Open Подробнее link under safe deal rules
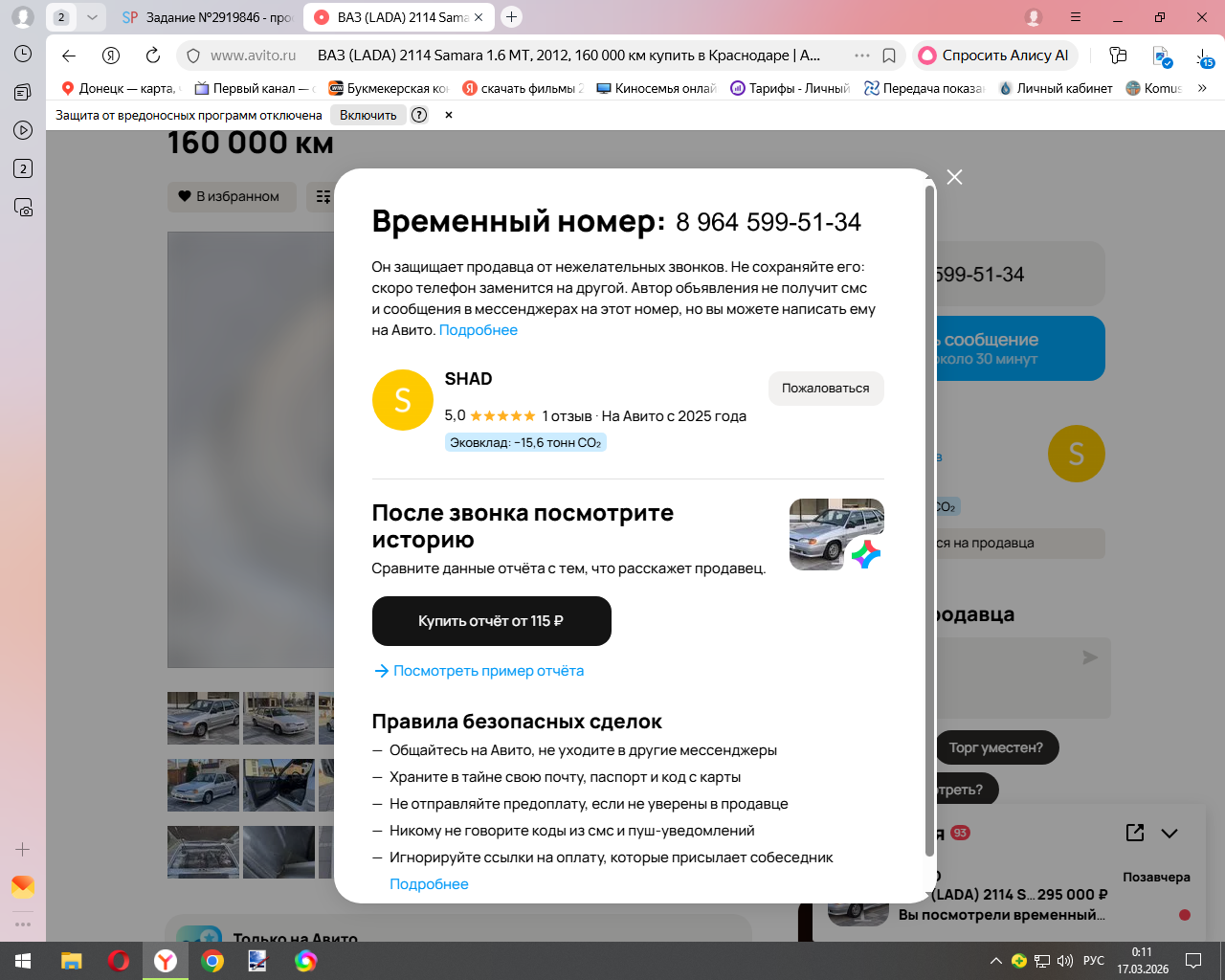The image size is (1225, 980). pos(429,884)
